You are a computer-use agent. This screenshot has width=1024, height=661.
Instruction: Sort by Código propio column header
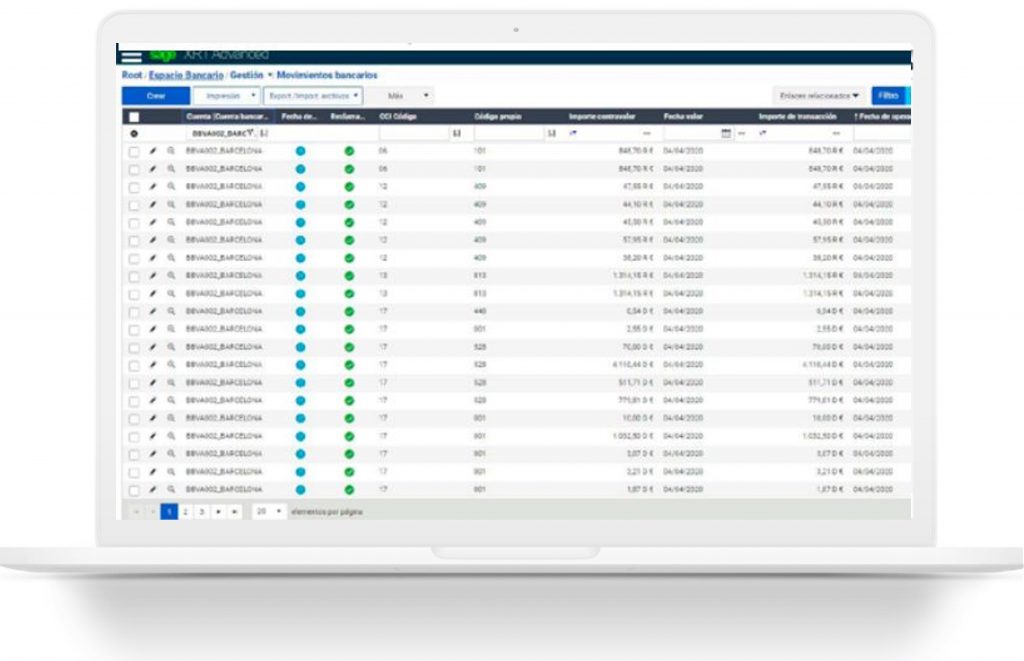pyautogui.click(x=498, y=116)
